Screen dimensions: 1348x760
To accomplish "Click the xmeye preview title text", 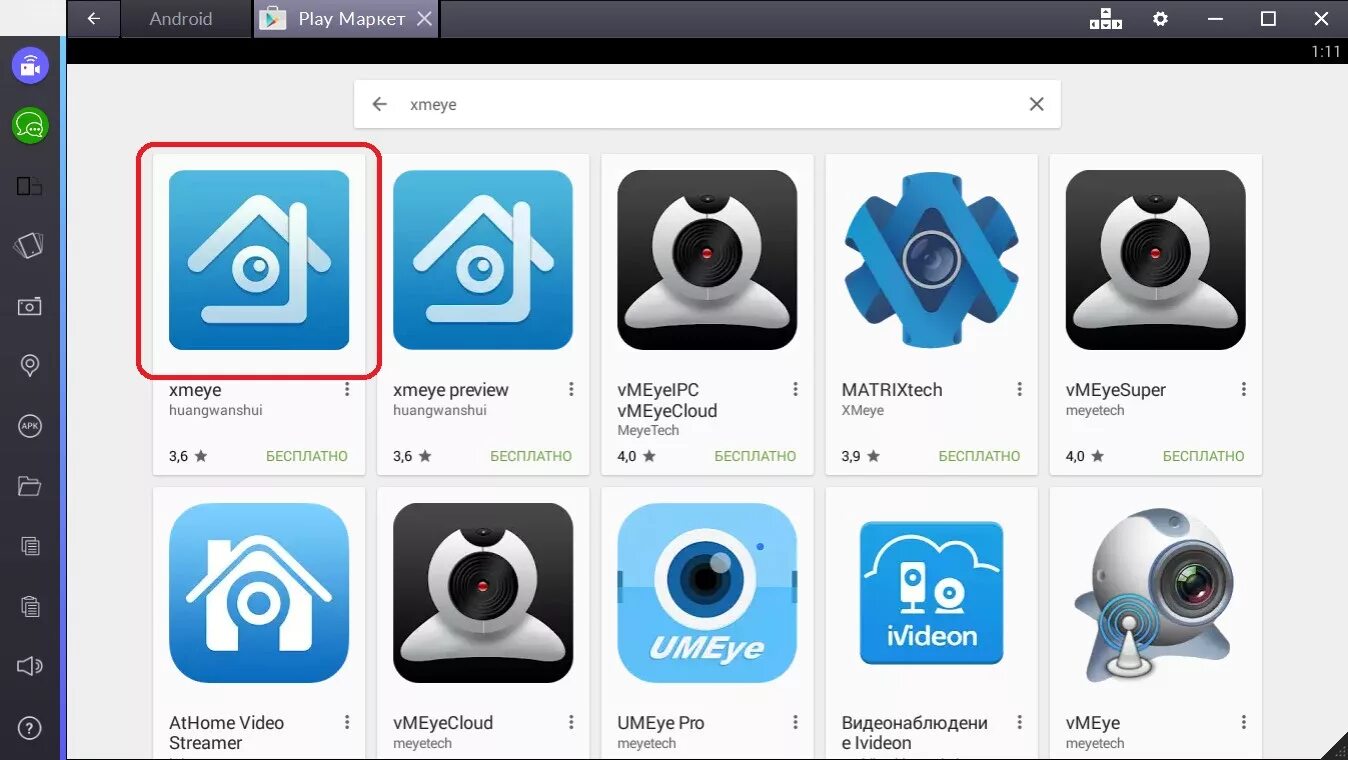I will (x=451, y=390).
